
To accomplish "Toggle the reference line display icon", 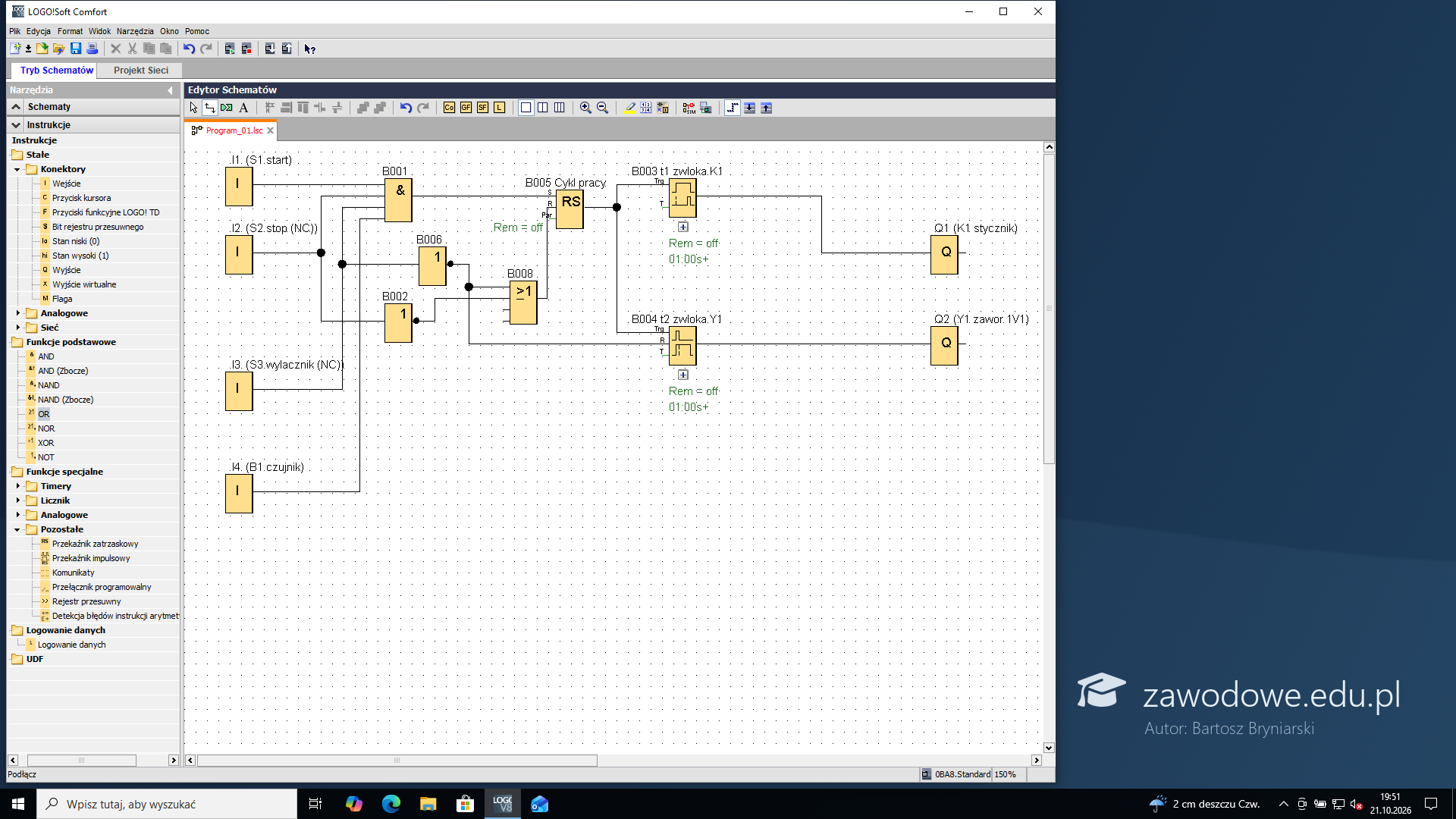I will 733,108.
